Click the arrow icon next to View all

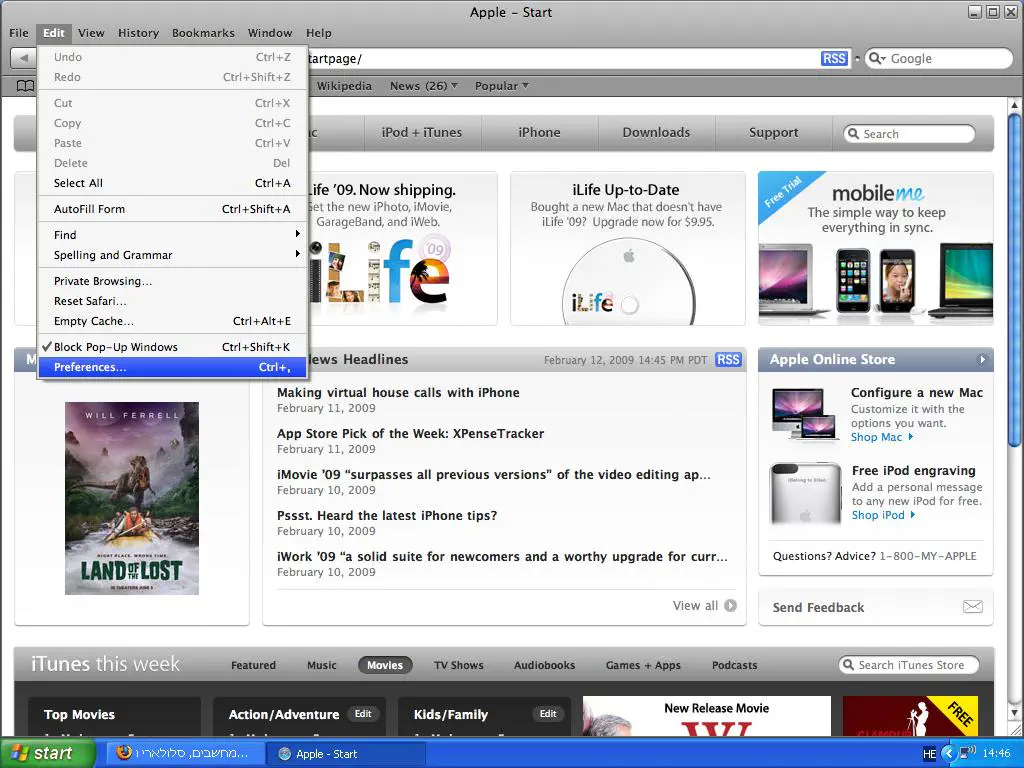(731, 606)
